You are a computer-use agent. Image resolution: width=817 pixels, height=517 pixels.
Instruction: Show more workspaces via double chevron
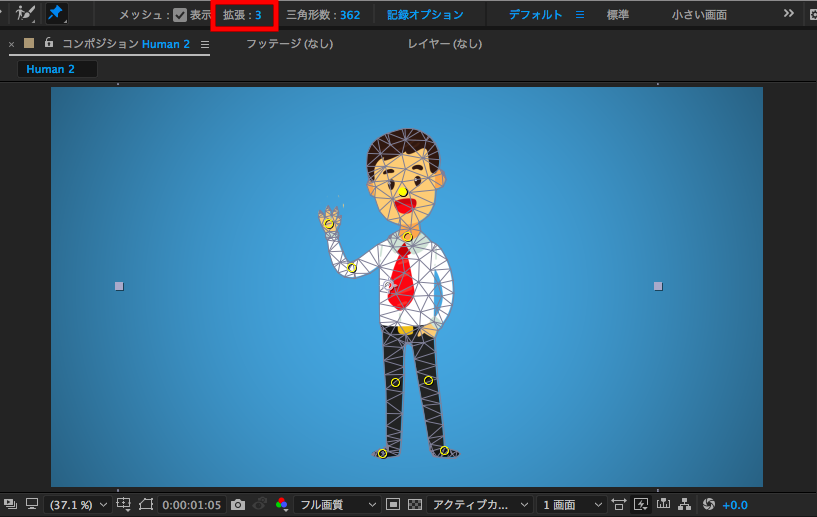pyautogui.click(x=788, y=14)
